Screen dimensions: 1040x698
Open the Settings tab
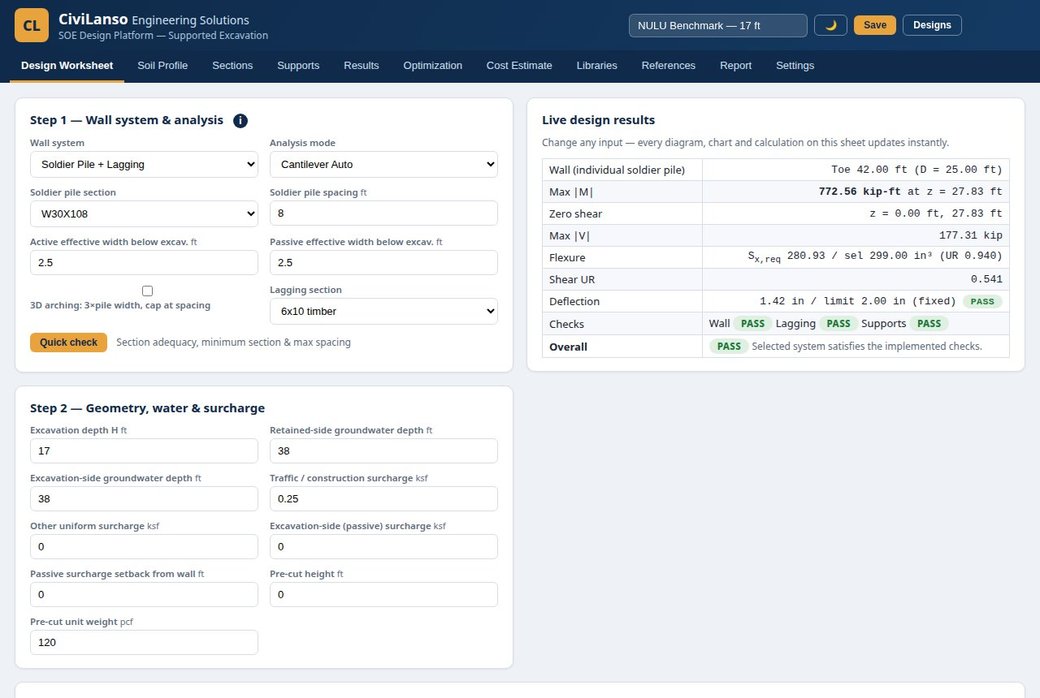point(795,66)
